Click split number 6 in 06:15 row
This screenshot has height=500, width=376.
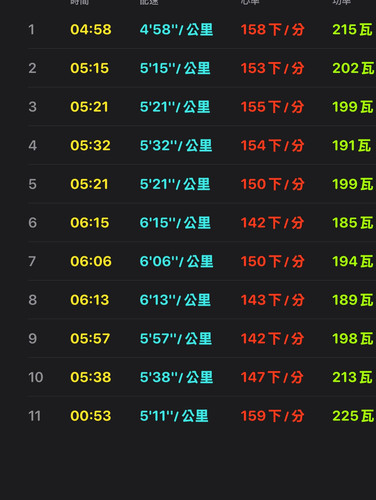[32, 223]
